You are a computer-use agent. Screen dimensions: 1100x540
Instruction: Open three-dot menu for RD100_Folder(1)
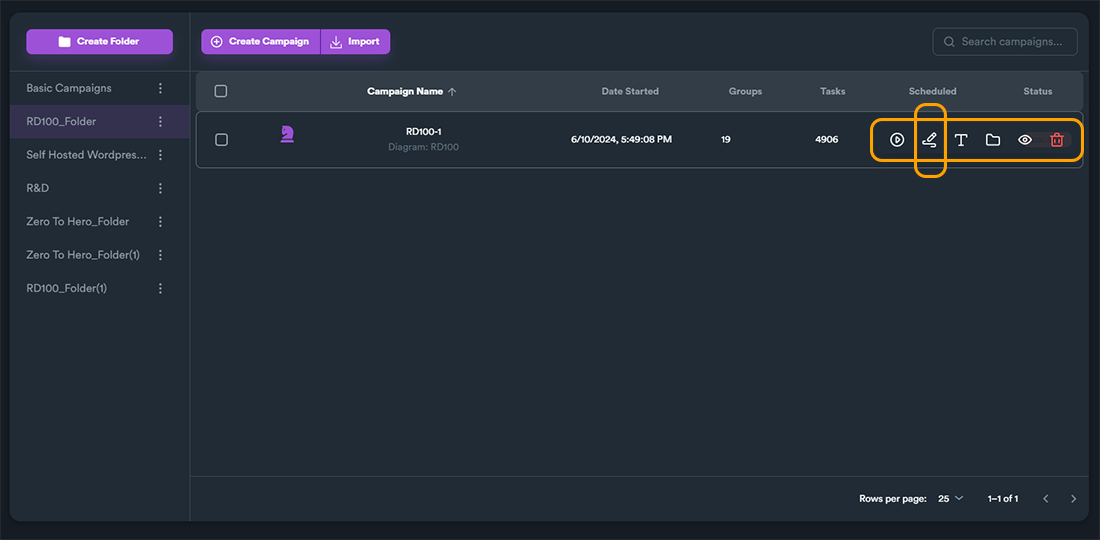coord(161,288)
